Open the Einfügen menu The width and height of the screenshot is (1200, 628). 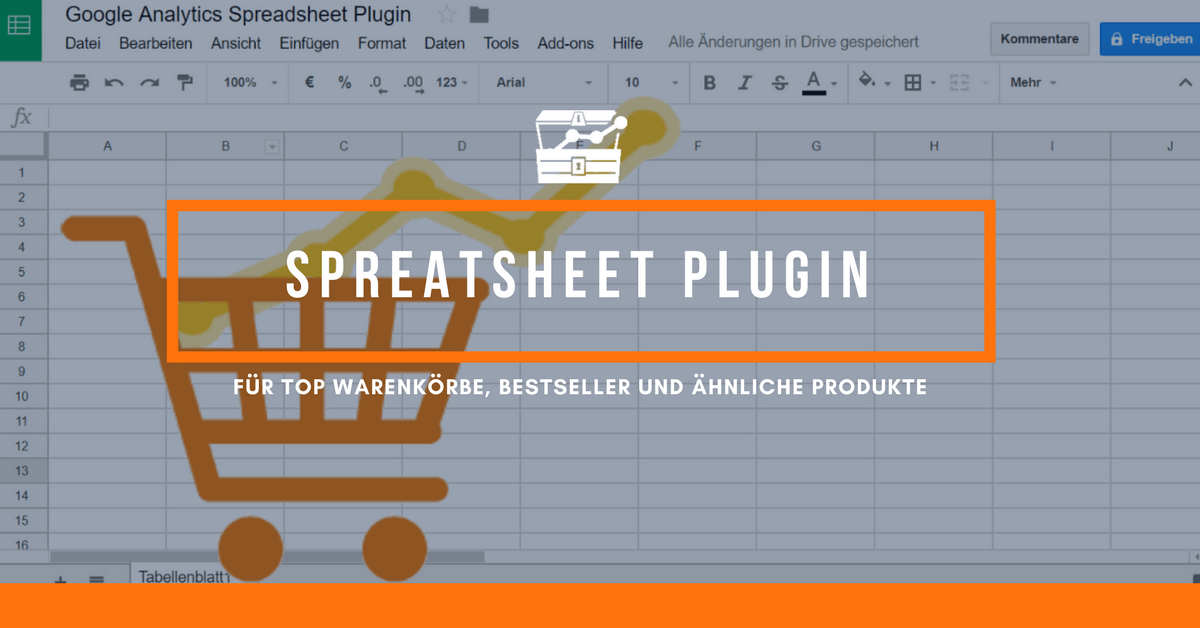309,43
